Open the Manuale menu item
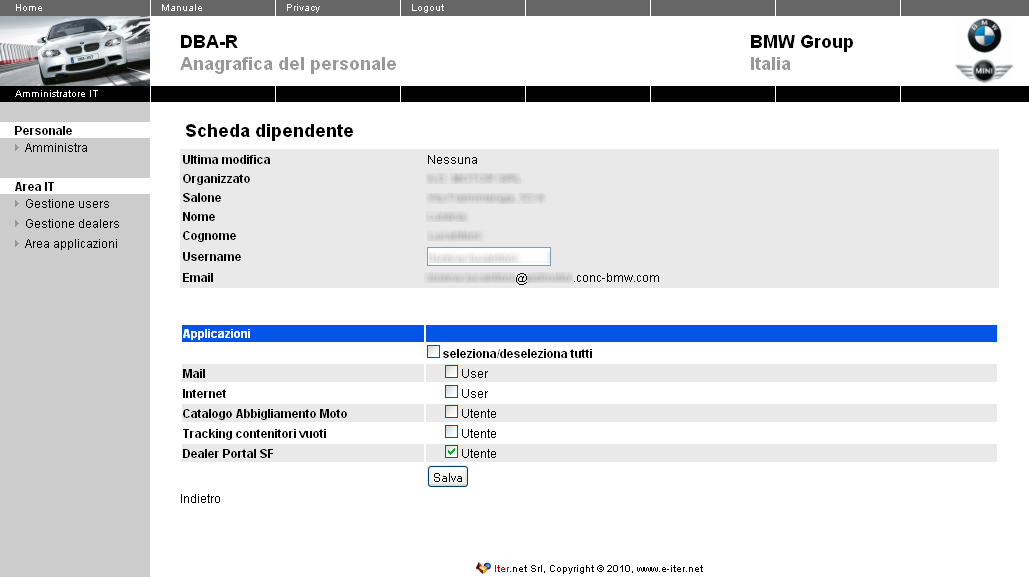The width and height of the screenshot is (1029, 577). tap(182, 8)
